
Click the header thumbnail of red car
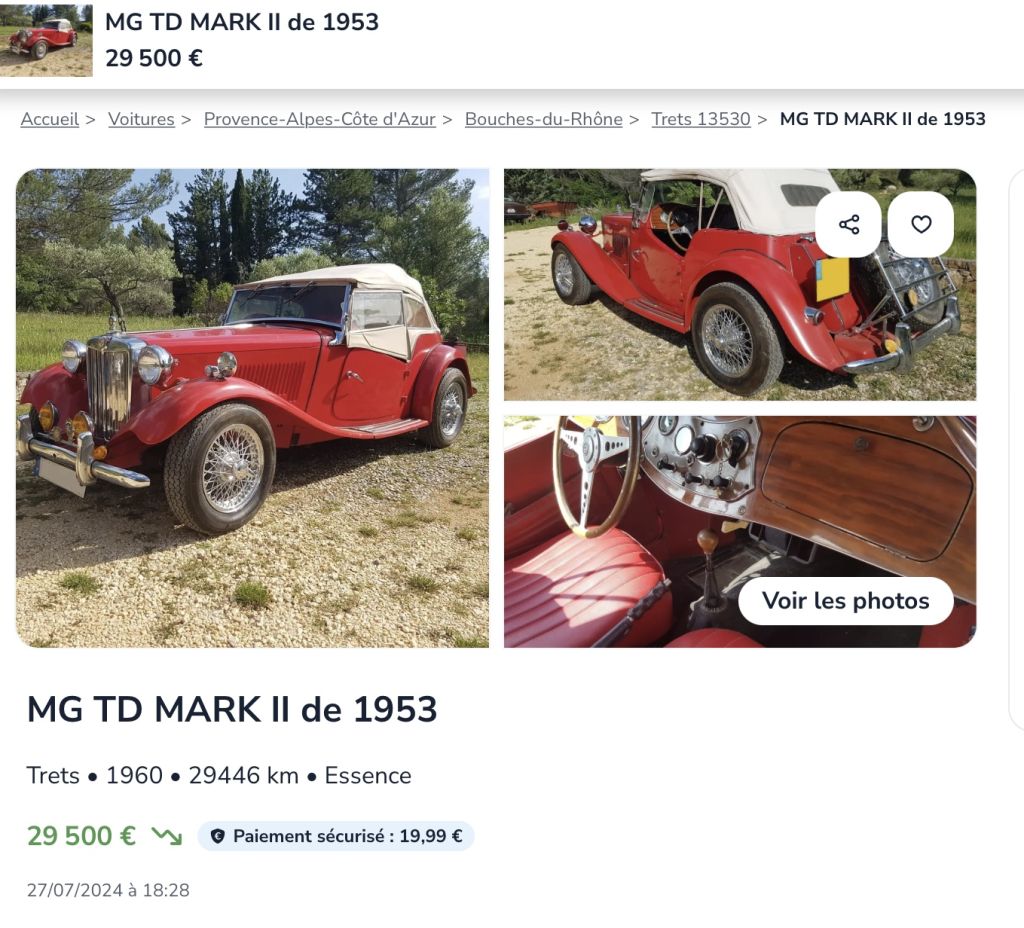pos(46,40)
